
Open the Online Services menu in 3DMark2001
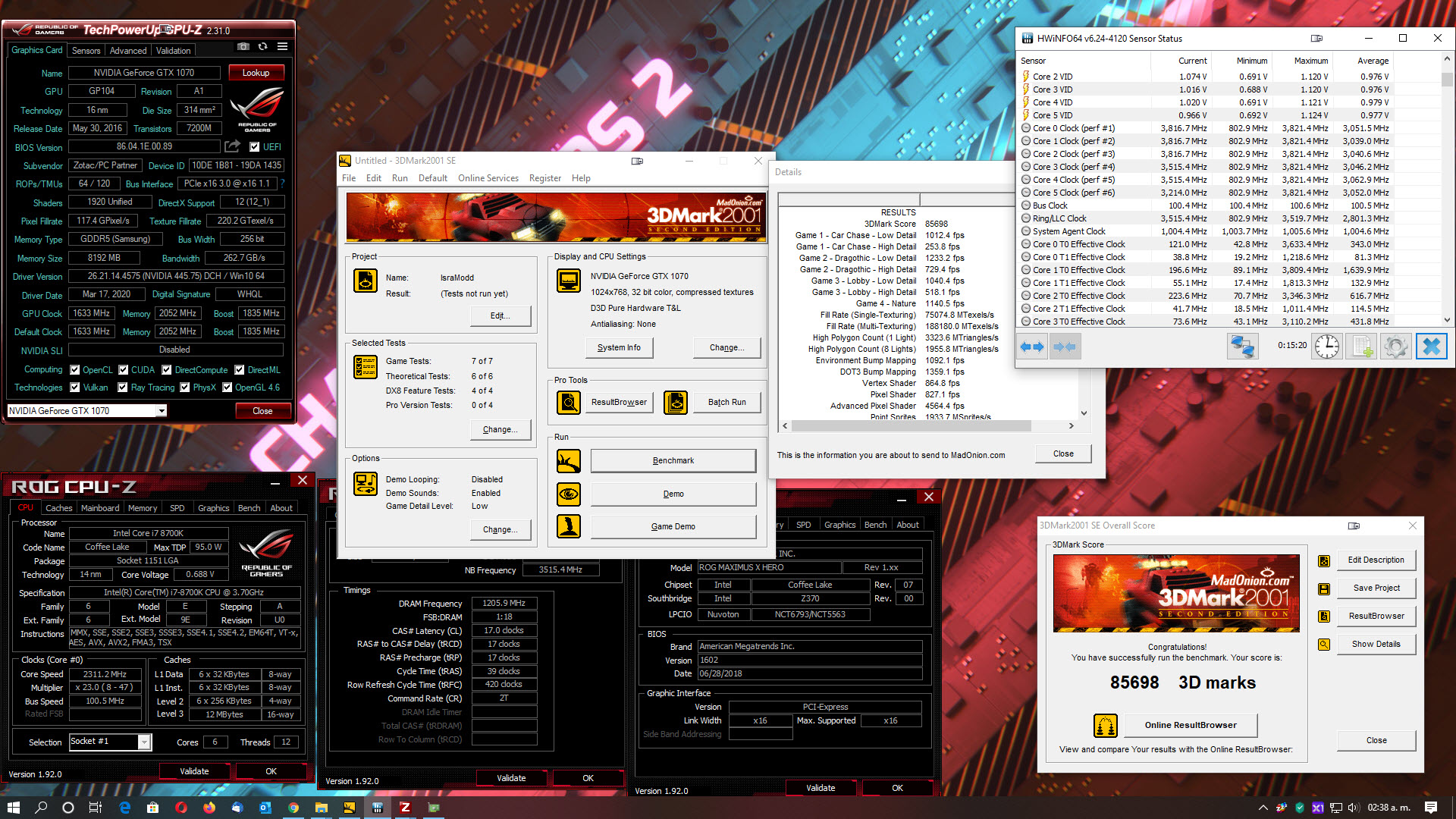point(488,178)
